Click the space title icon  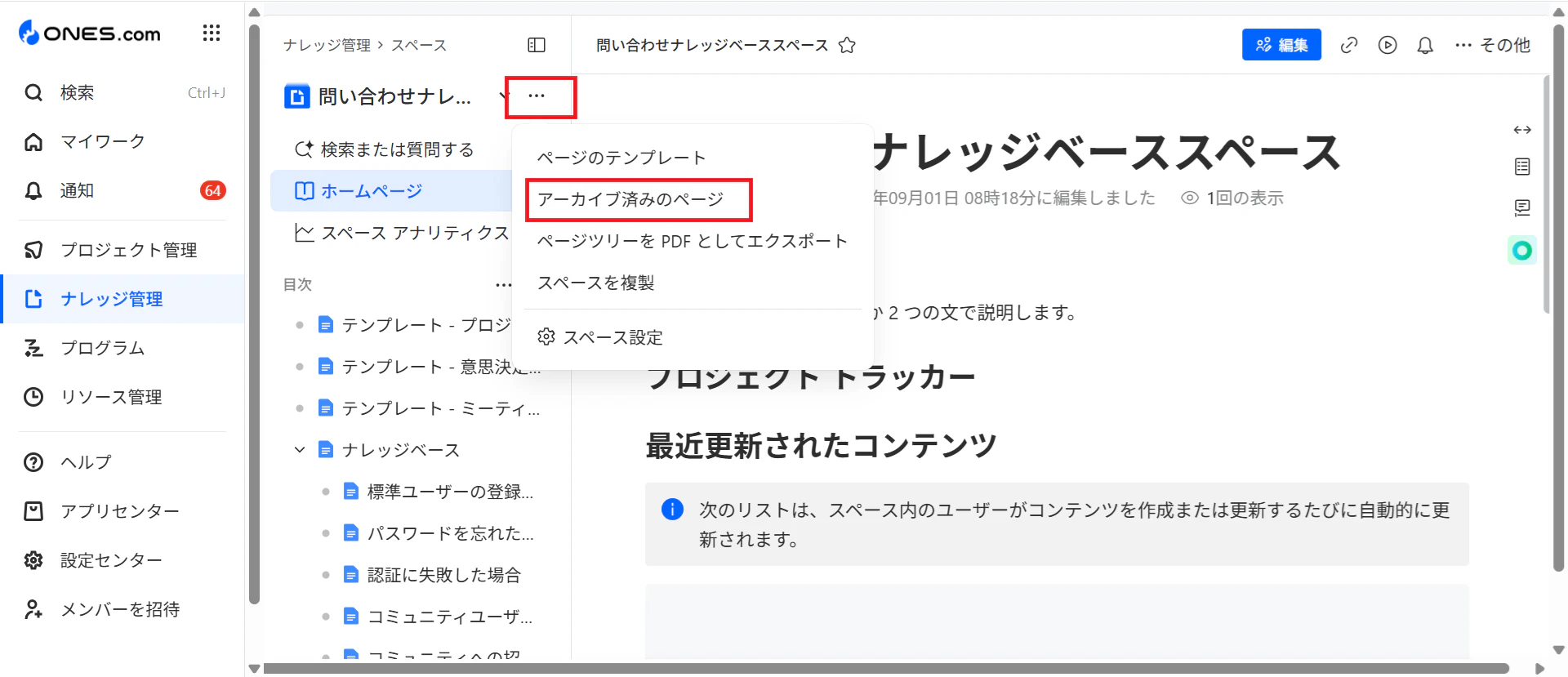(296, 96)
